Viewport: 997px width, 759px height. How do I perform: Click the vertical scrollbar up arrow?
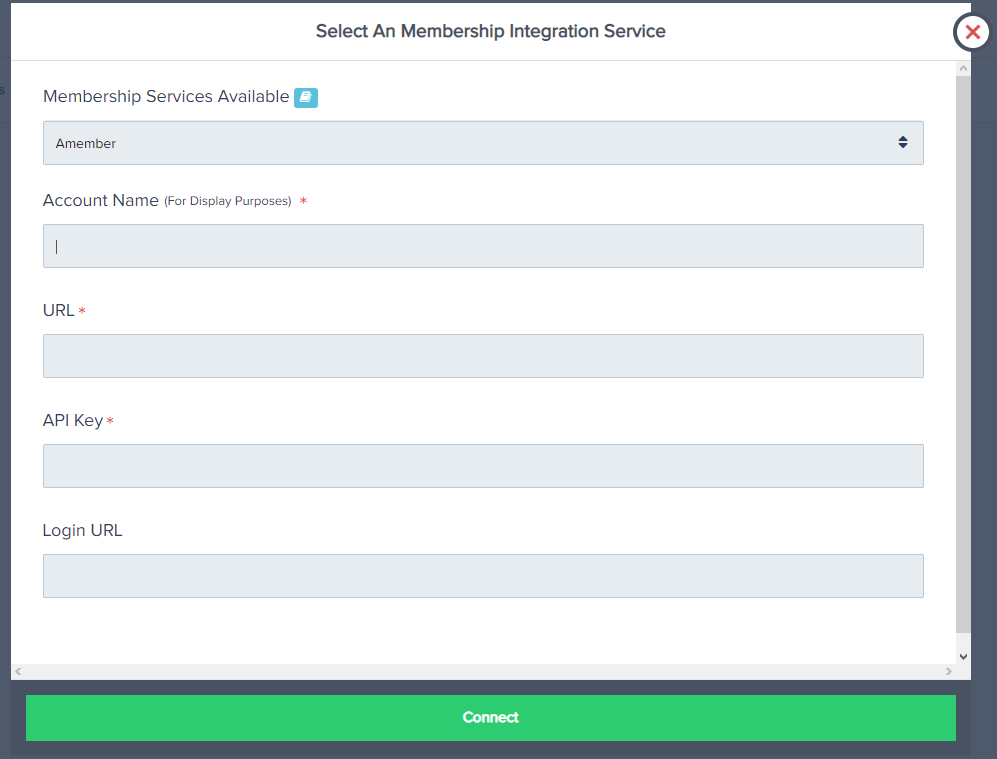pos(963,68)
